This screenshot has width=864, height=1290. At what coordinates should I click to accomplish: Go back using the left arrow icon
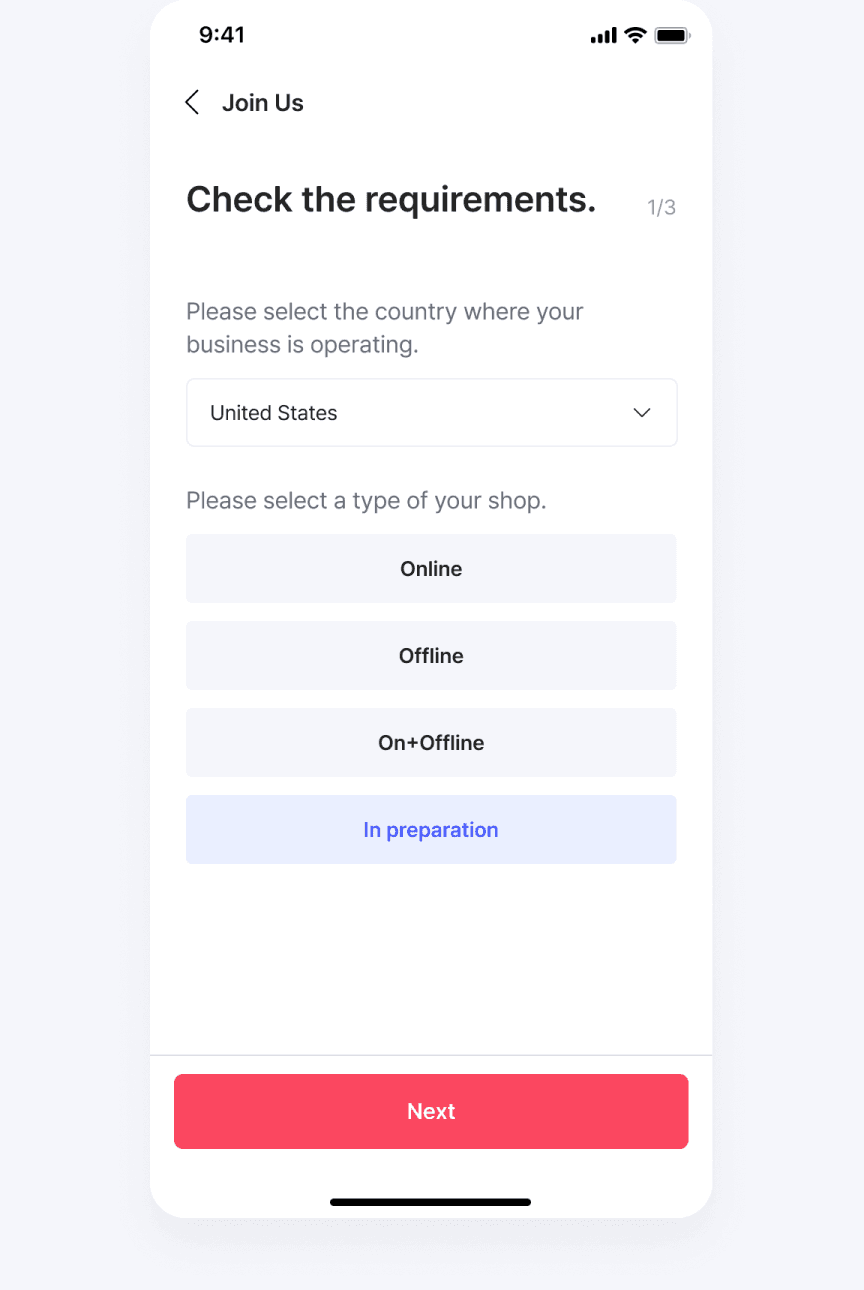[192, 102]
